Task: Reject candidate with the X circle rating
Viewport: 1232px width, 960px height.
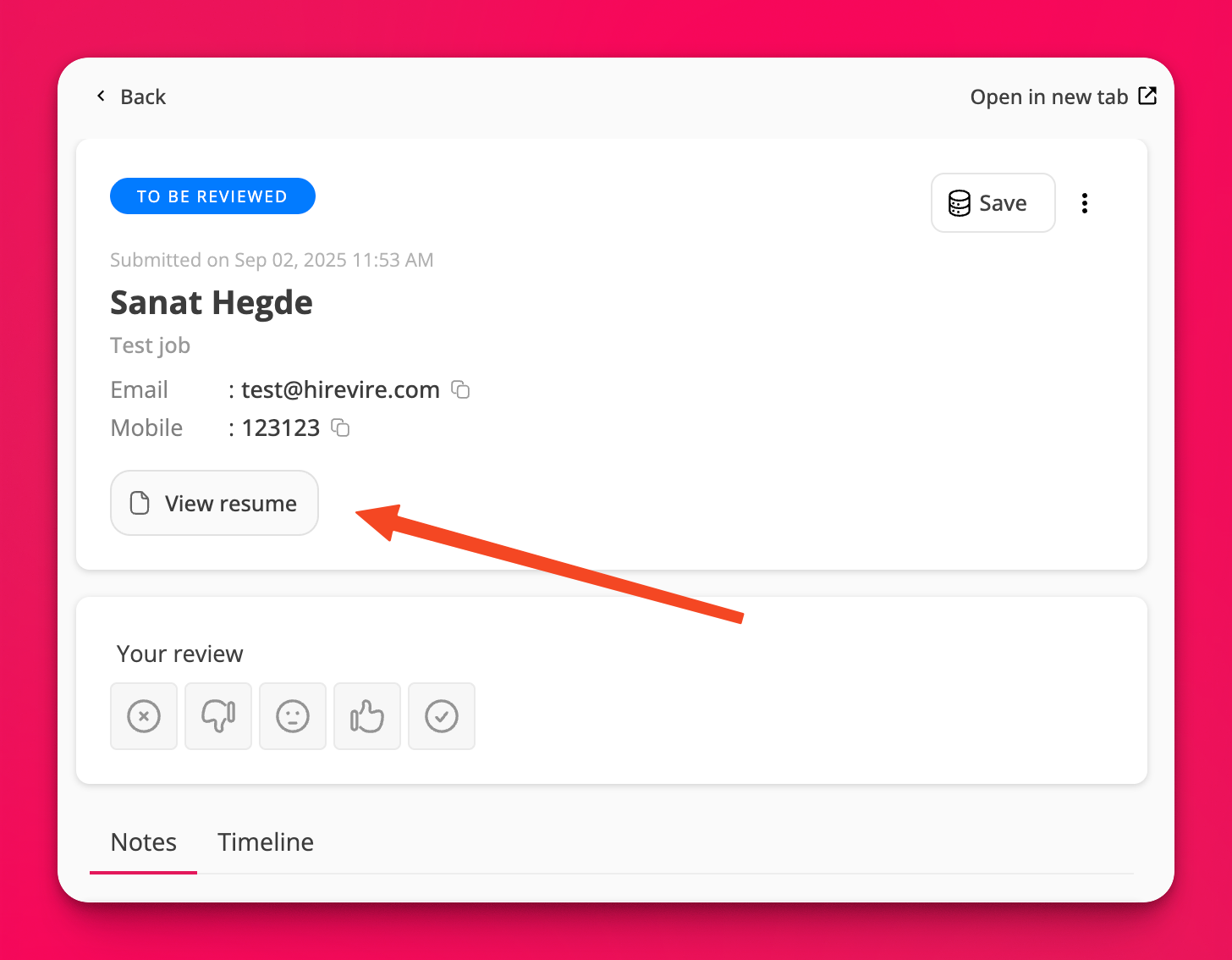Action: pyautogui.click(x=144, y=716)
